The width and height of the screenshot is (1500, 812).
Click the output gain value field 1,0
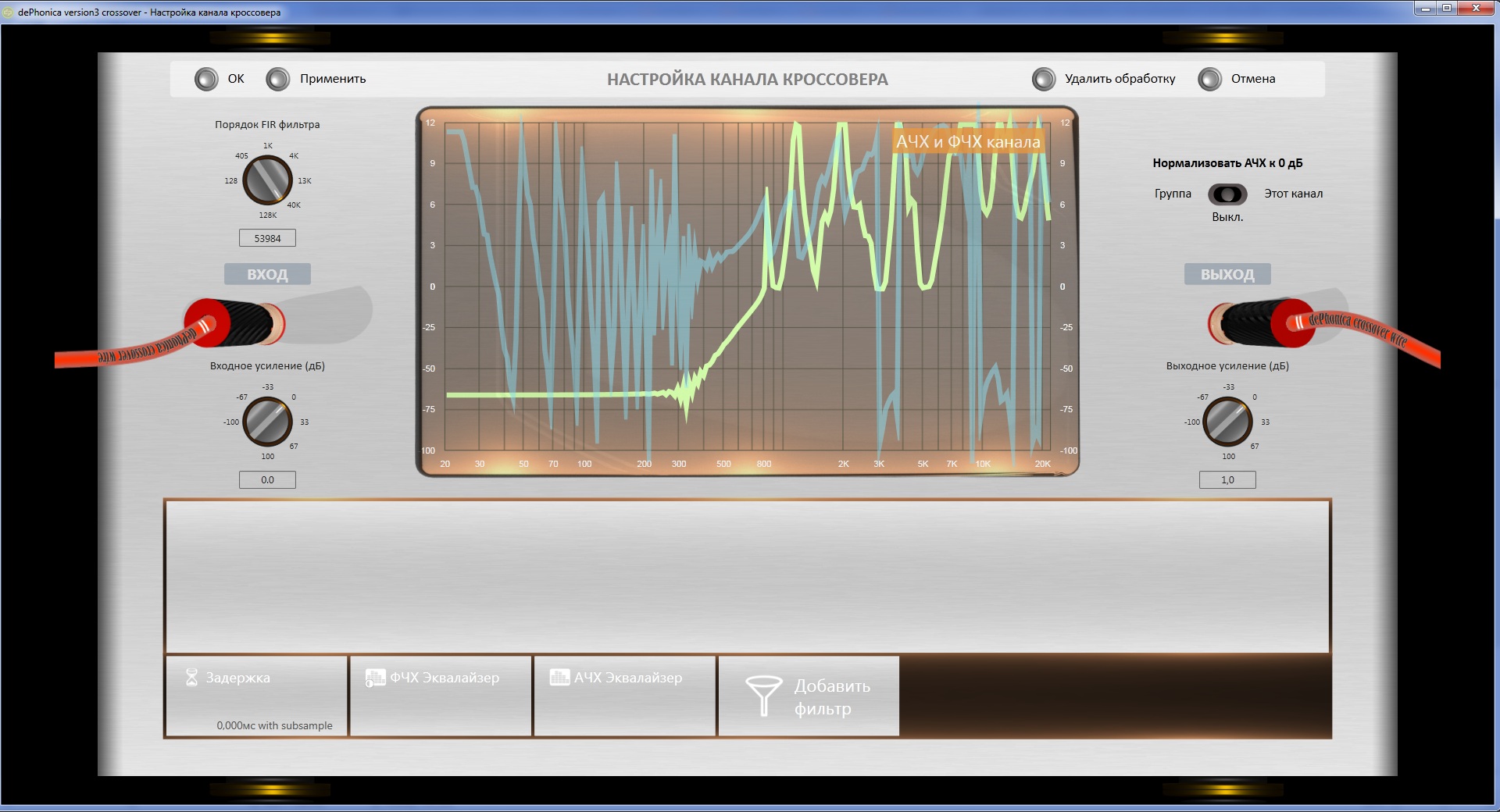click(1227, 479)
